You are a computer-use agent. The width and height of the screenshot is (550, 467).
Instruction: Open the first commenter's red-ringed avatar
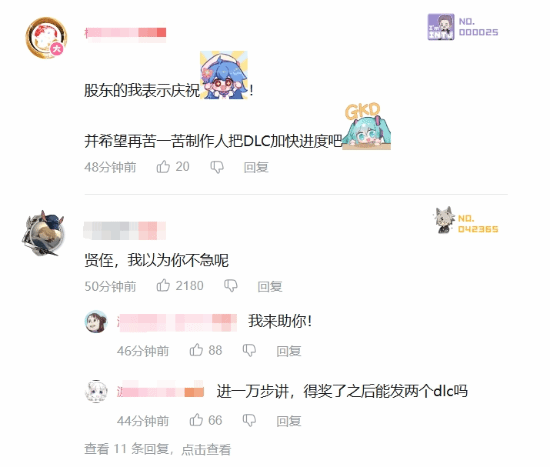coord(46,38)
